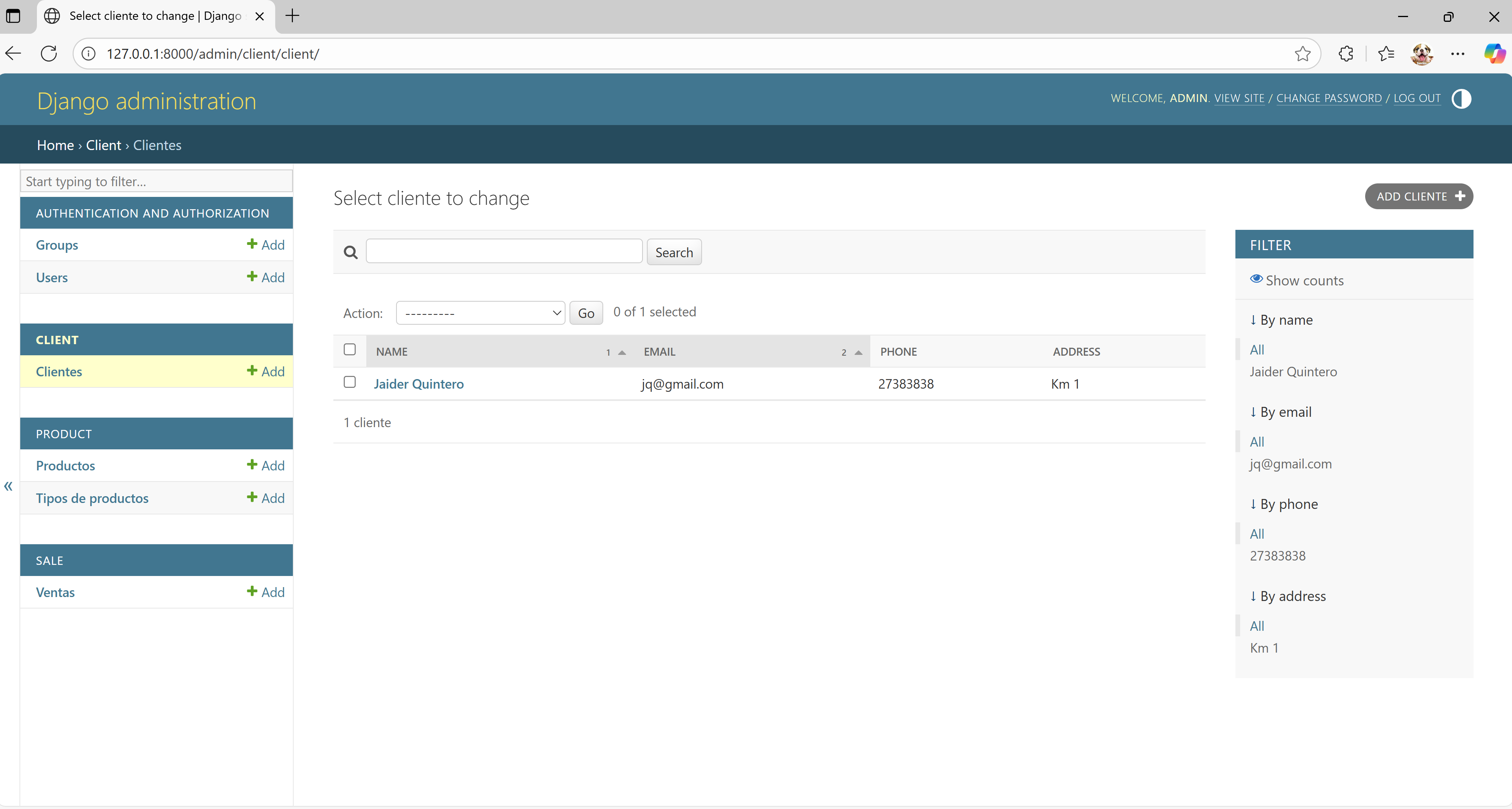The height and width of the screenshot is (809, 1512).
Task: Open browser extensions puzzle icon
Action: click(x=1346, y=54)
